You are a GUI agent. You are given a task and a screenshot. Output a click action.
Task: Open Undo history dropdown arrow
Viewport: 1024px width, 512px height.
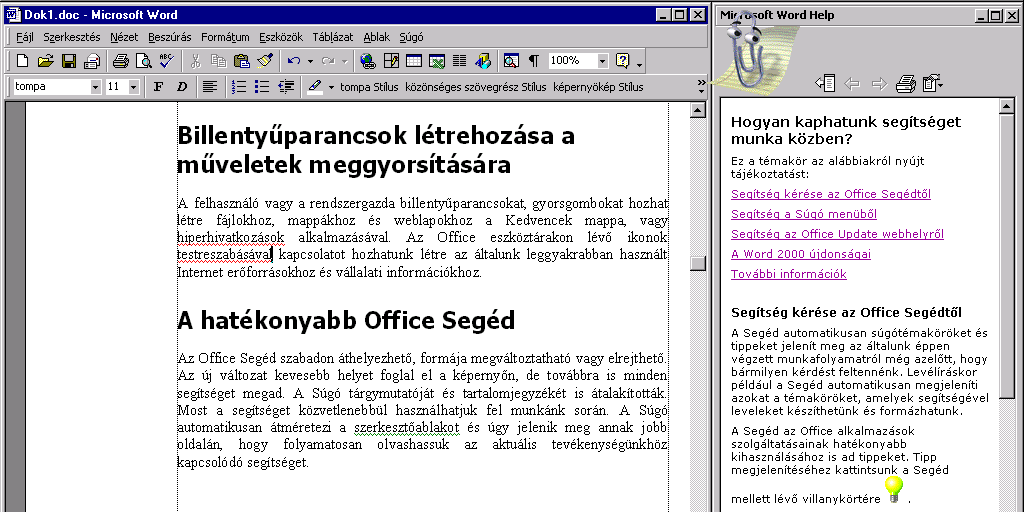click(x=310, y=61)
